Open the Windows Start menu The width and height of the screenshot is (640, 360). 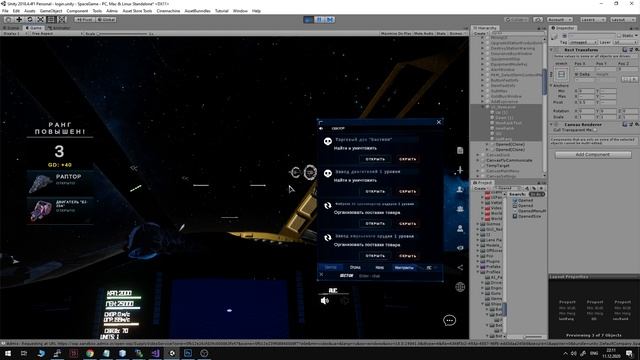pyautogui.click(x=8, y=353)
